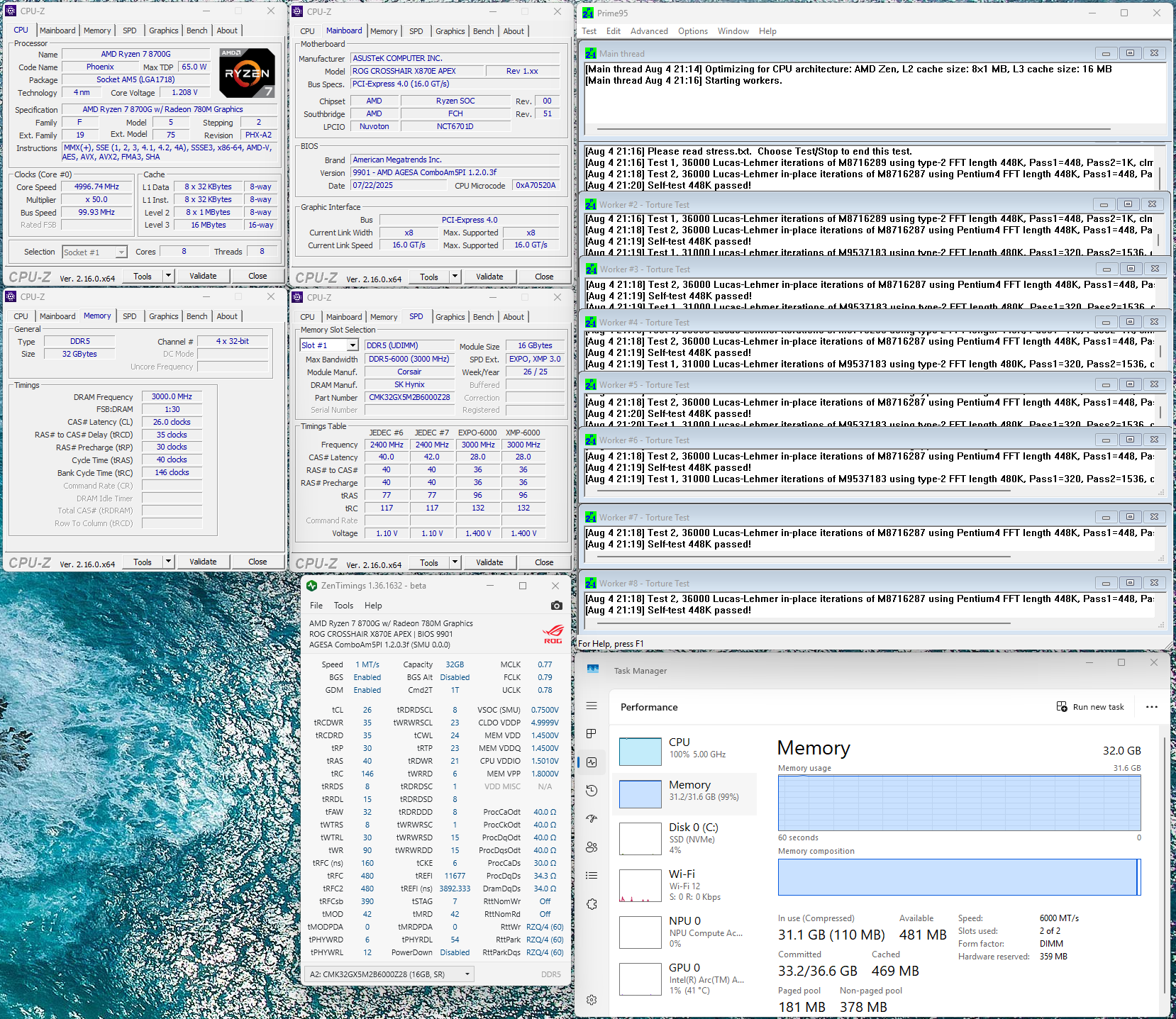Click the CPU-Z SPD window title icon
This screenshot has height=1019, width=1176.
pyautogui.click(x=298, y=298)
